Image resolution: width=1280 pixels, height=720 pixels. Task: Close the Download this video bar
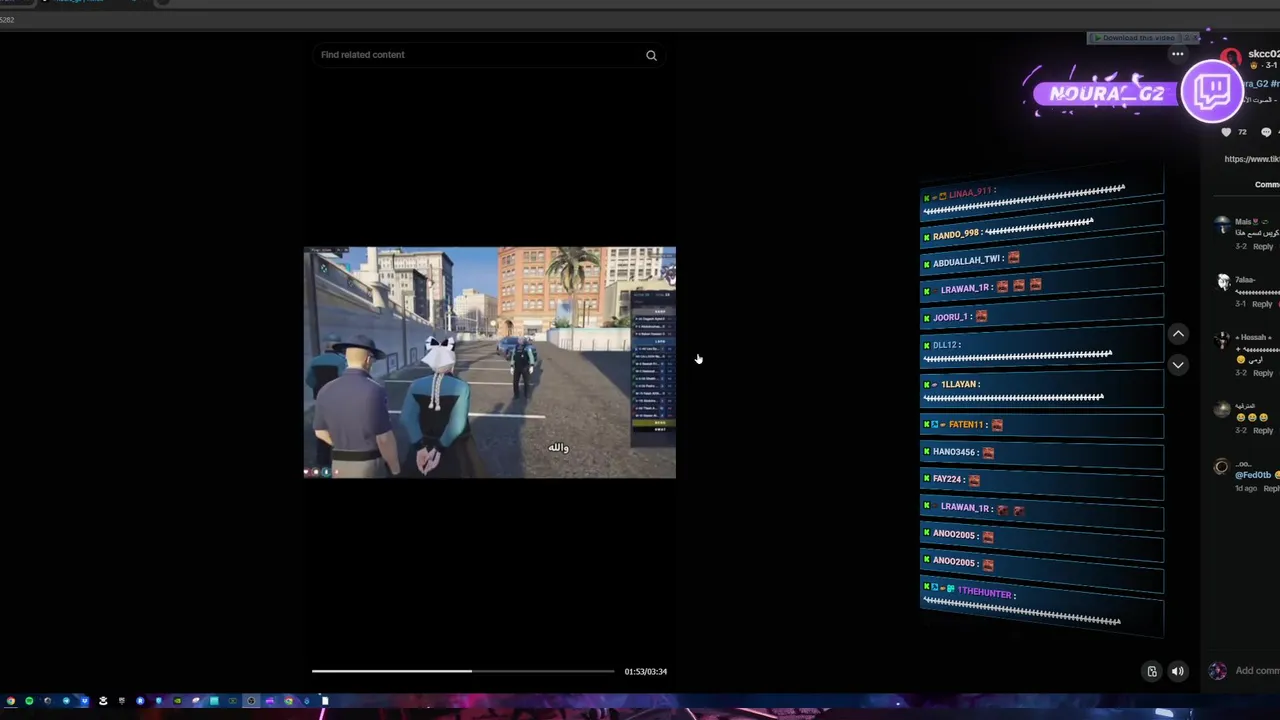[x=1196, y=38]
